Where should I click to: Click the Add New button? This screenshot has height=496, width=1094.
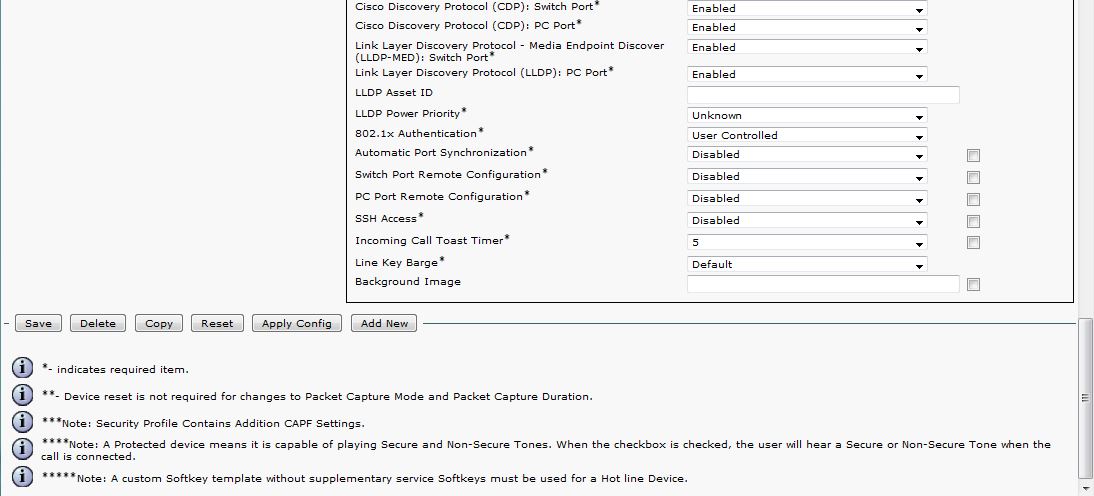(x=384, y=323)
